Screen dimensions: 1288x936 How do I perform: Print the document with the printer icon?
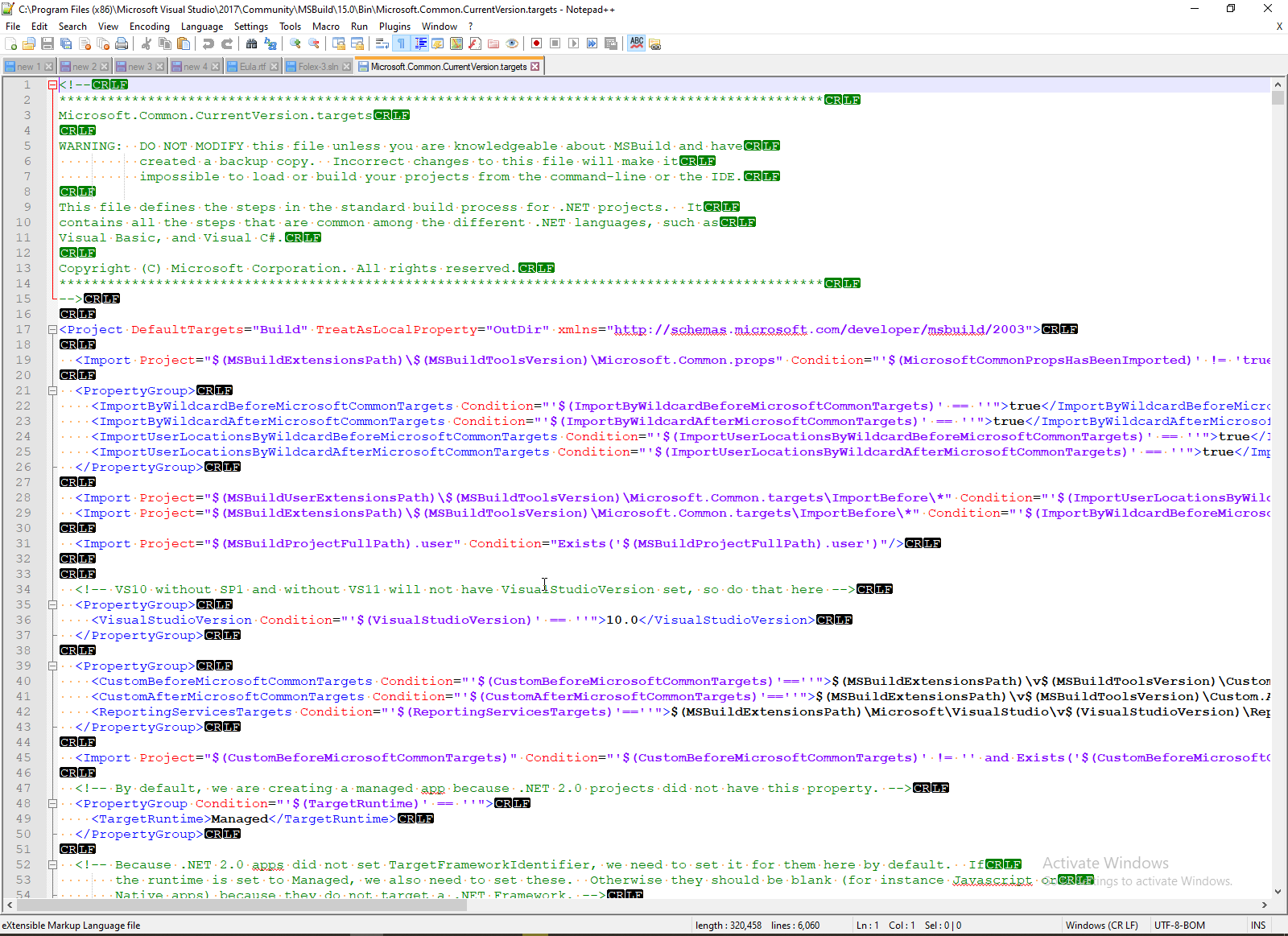coord(122,43)
